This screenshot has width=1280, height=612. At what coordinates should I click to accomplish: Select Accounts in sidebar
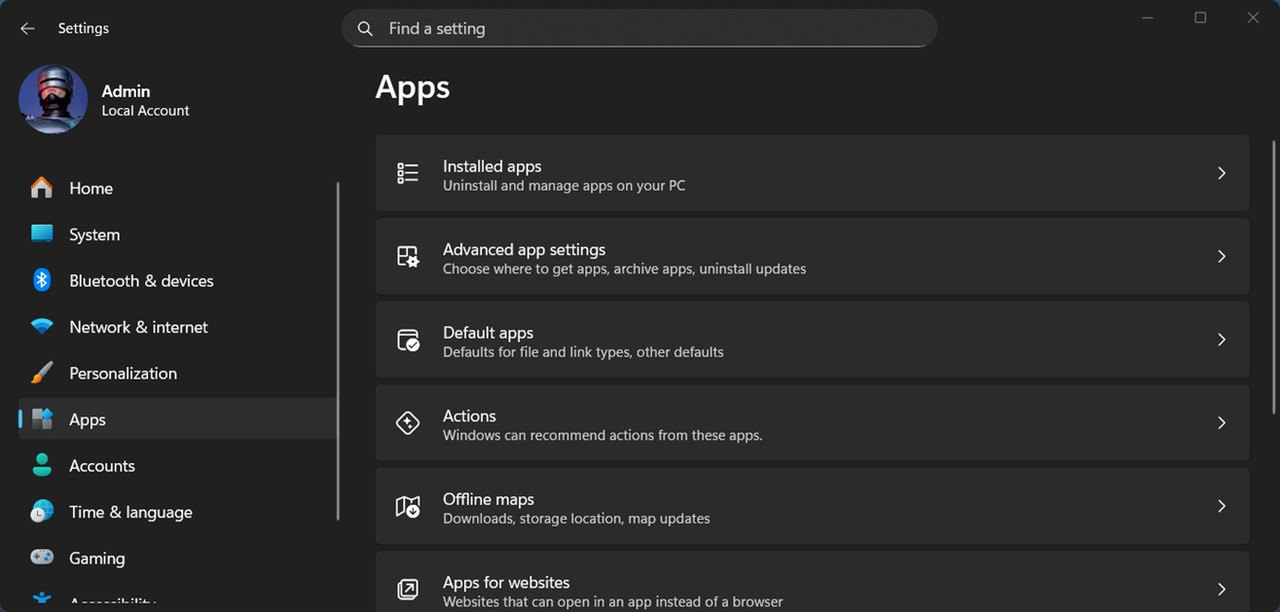(x=178, y=465)
